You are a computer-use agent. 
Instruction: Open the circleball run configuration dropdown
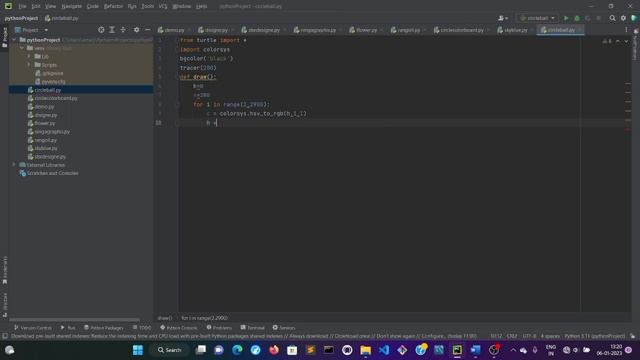[537, 18]
